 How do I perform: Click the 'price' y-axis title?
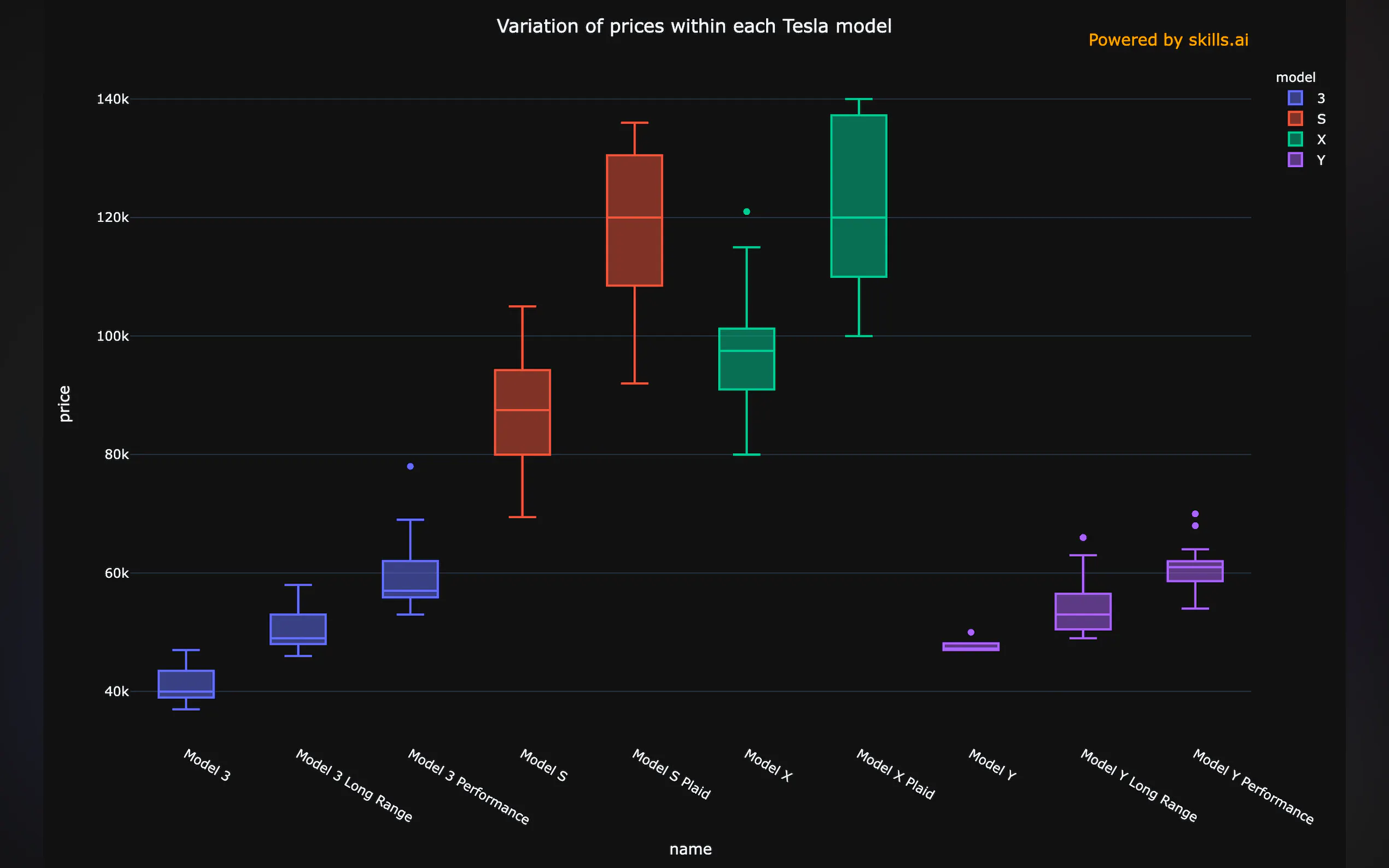[65, 403]
